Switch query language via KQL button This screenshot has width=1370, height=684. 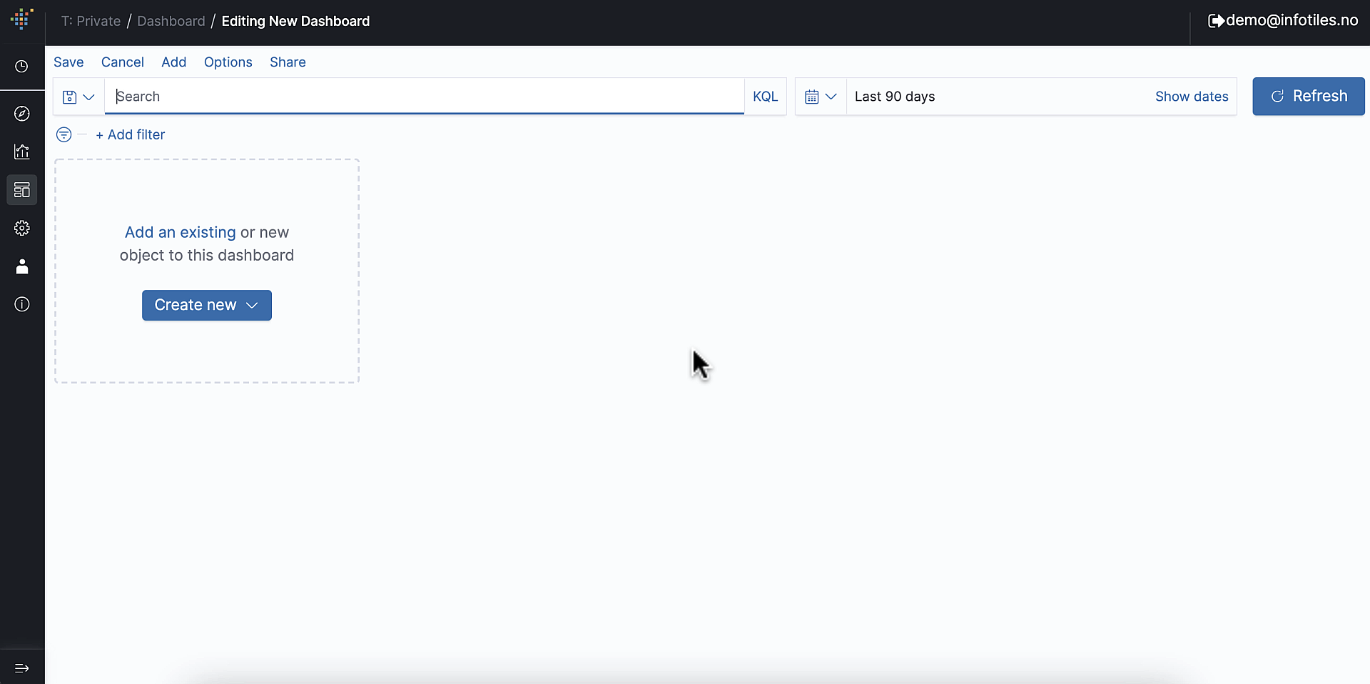click(765, 97)
